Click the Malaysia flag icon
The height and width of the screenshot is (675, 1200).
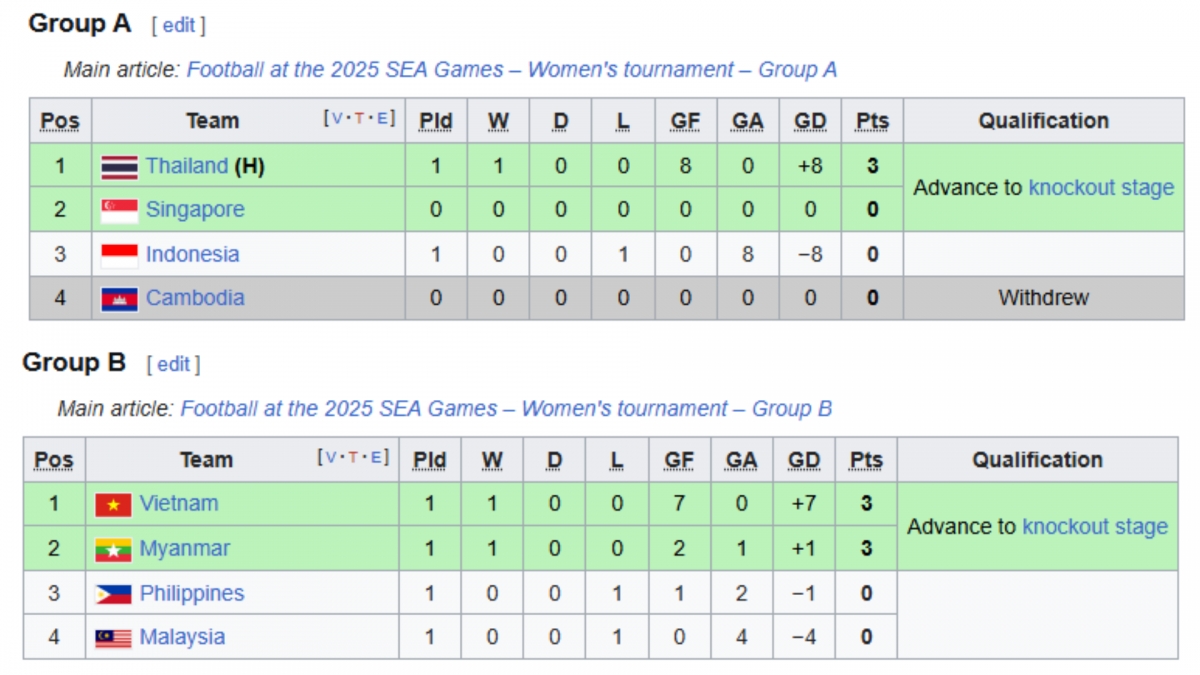[x=113, y=638]
